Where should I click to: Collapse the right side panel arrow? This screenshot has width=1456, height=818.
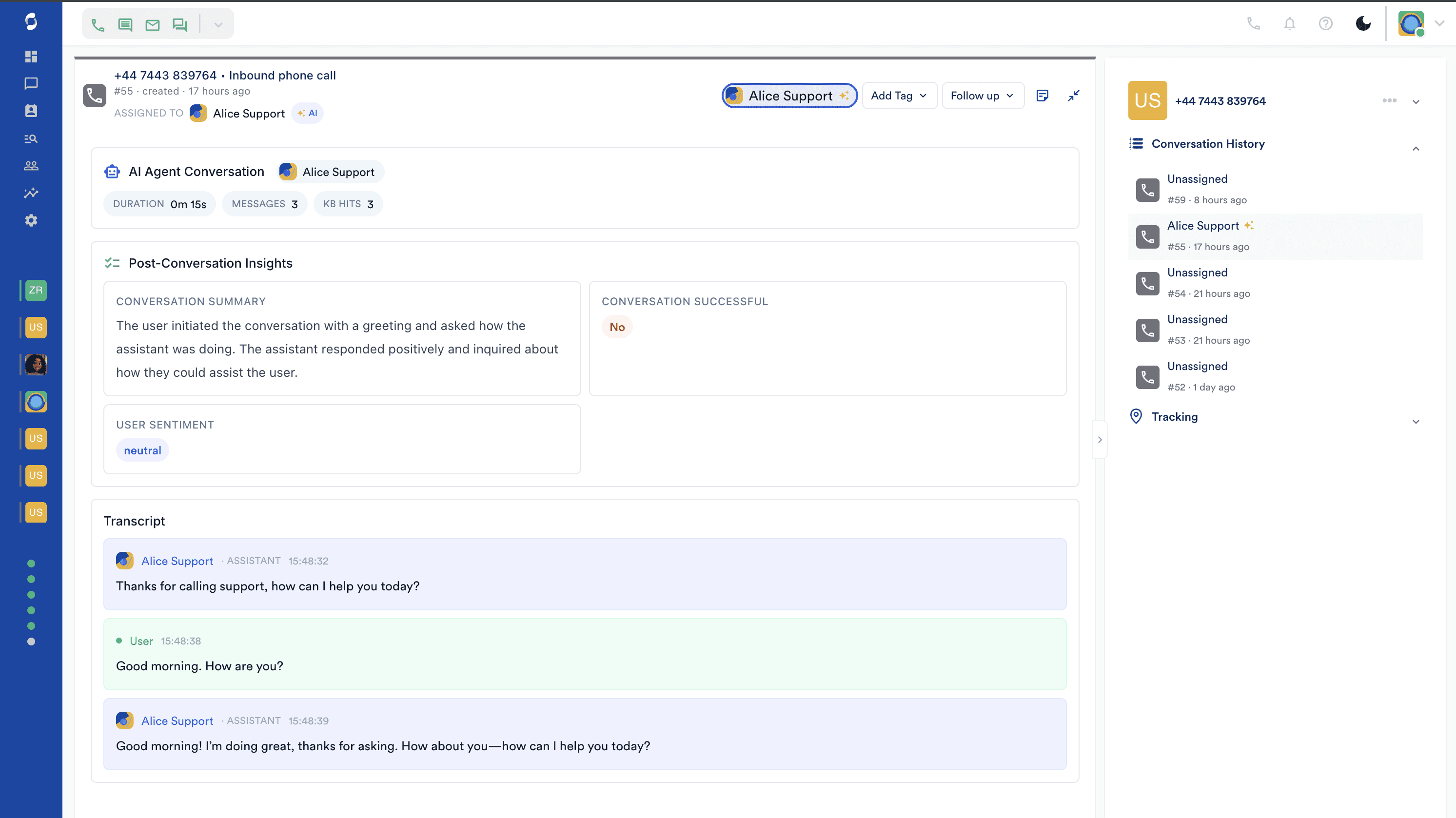point(1100,440)
